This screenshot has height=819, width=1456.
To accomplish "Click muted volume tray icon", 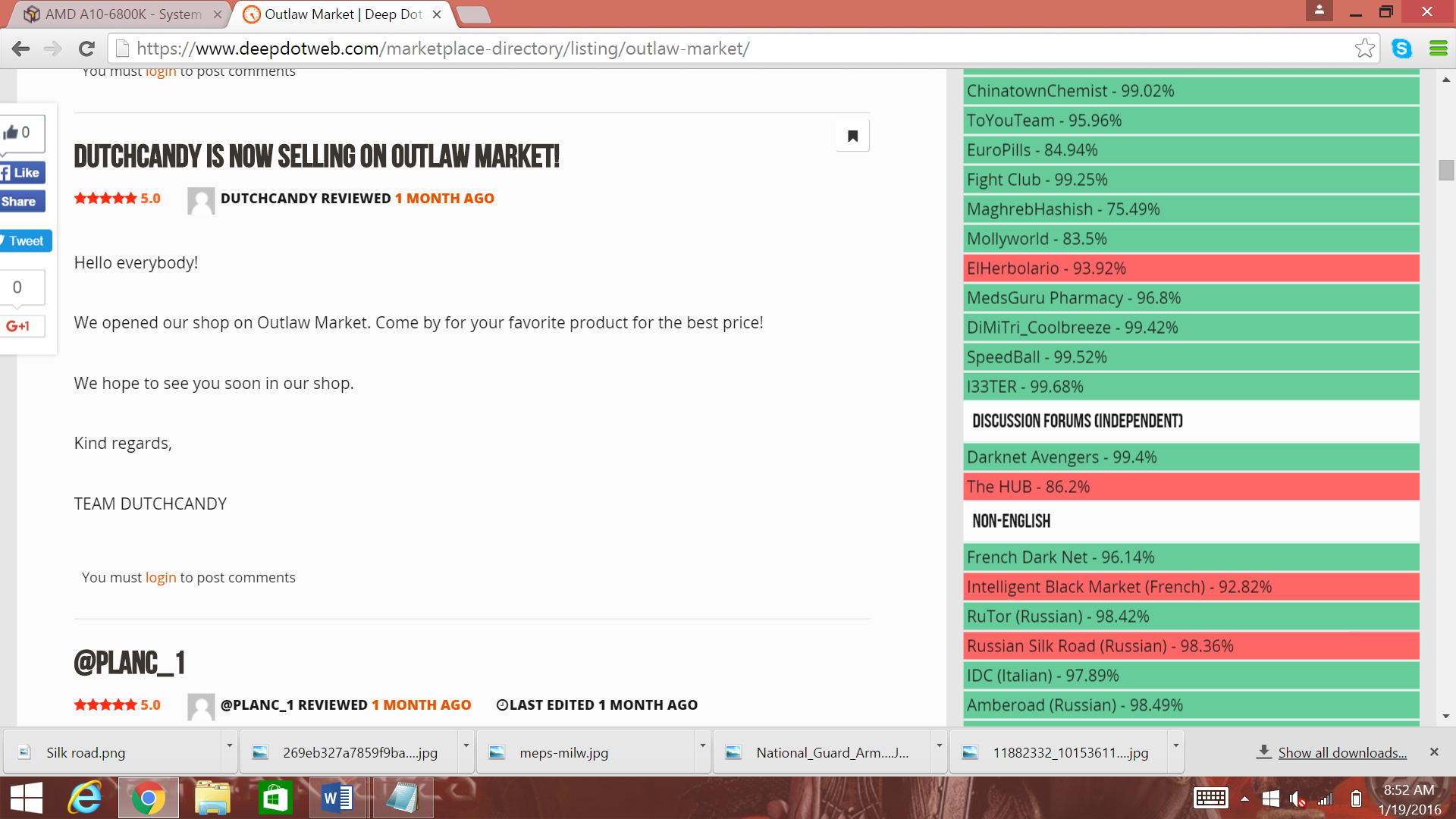I will 1297,799.
